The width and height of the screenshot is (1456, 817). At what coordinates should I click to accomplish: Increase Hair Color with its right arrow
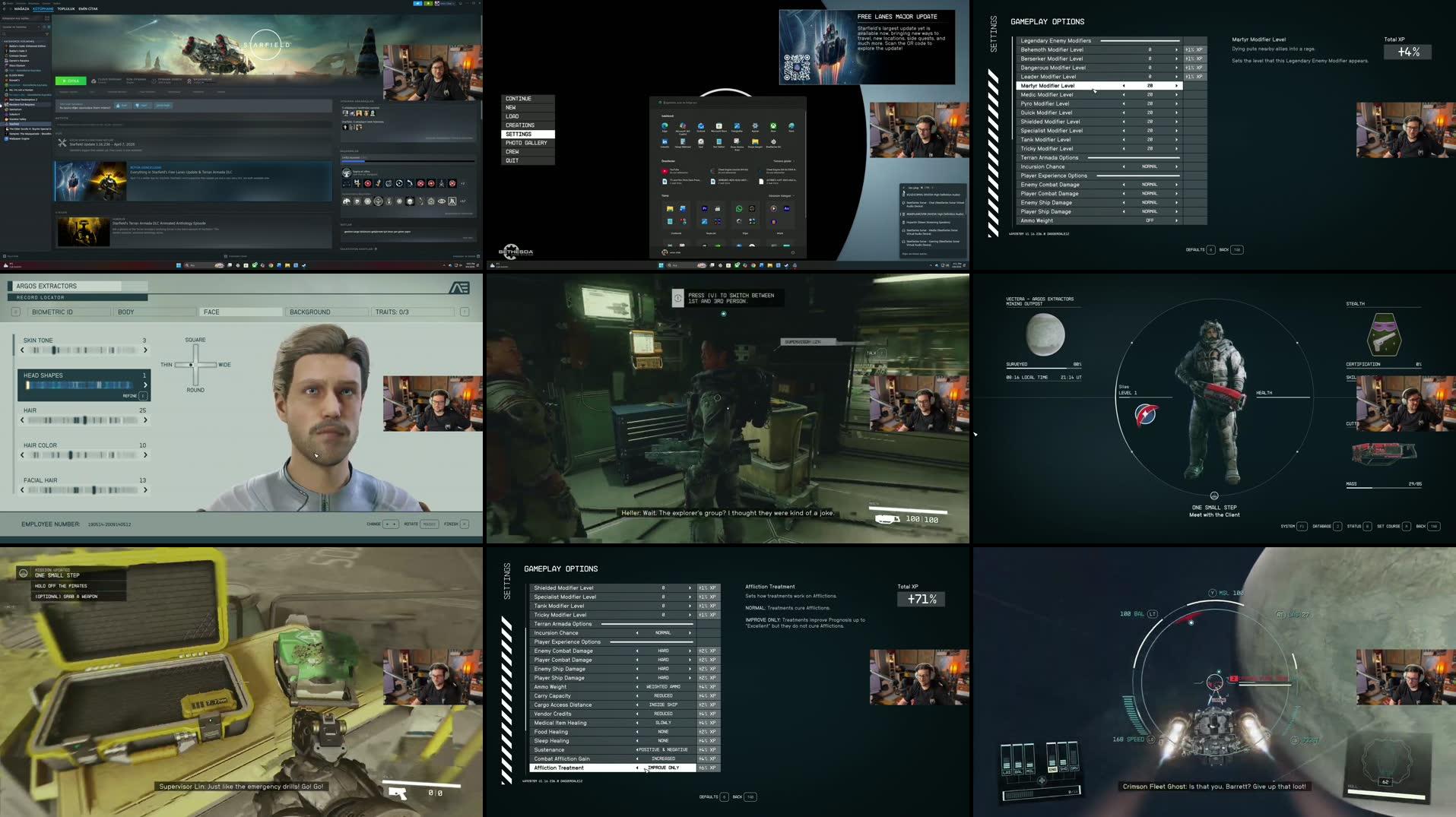pyautogui.click(x=145, y=455)
